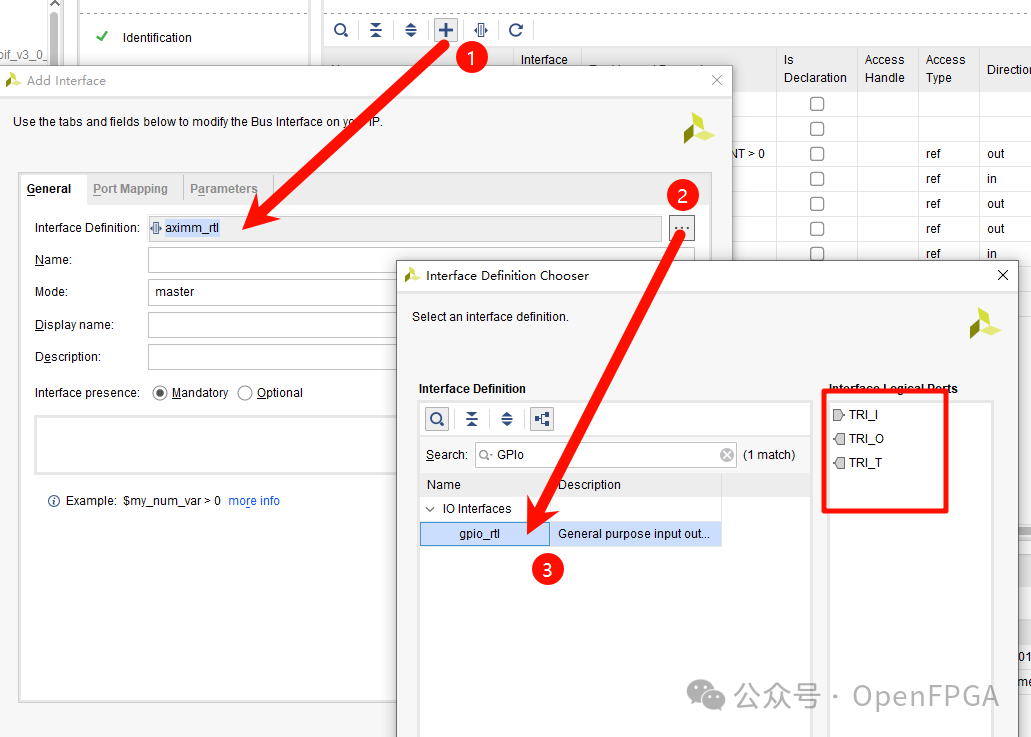Image resolution: width=1031 pixels, height=737 pixels.
Task: Expand all in Interface Definition Chooser toolbar
Action: coord(507,419)
